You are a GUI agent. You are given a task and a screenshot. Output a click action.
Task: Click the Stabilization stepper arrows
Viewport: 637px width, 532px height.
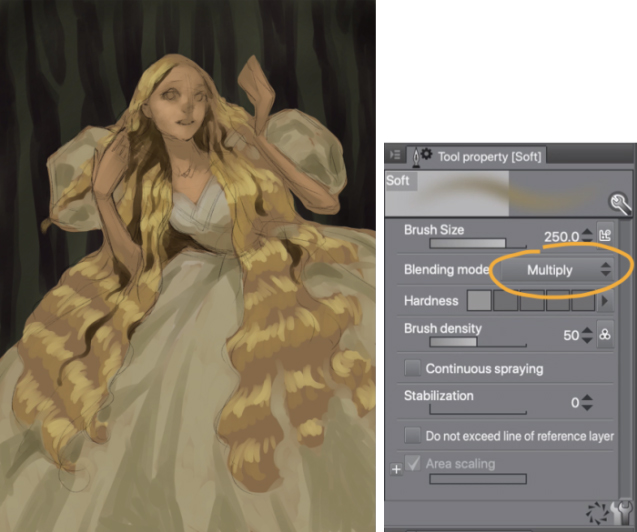click(587, 403)
